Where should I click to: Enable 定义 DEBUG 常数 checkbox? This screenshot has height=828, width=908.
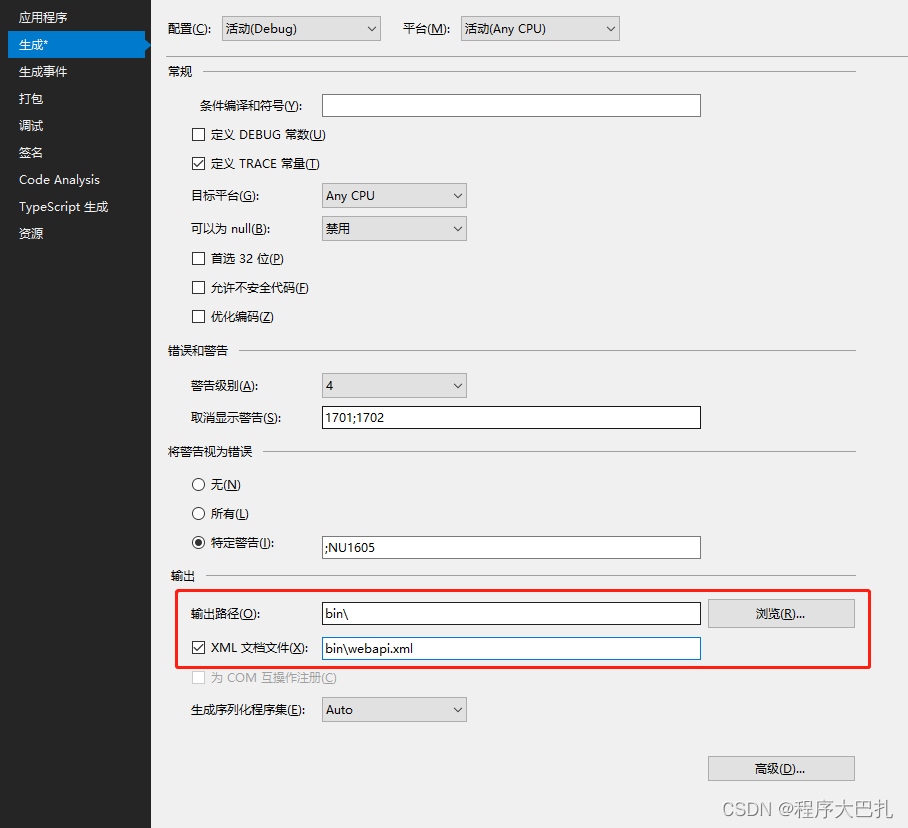coord(199,135)
